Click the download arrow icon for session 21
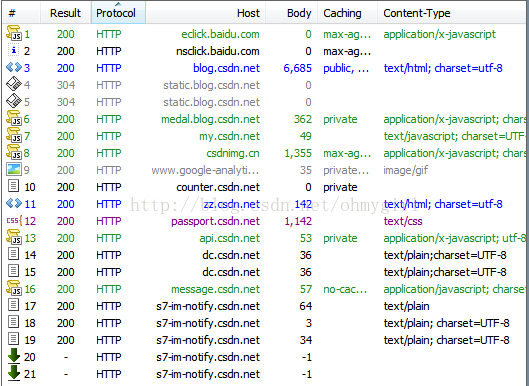The width and height of the screenshot is (529, 386). tap(14, 373)
